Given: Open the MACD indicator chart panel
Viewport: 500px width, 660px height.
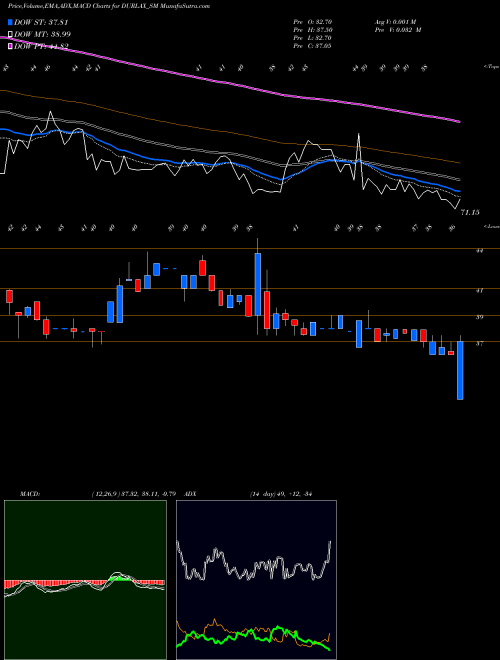Looking at the screenshot, I should [x=85, y=580].
